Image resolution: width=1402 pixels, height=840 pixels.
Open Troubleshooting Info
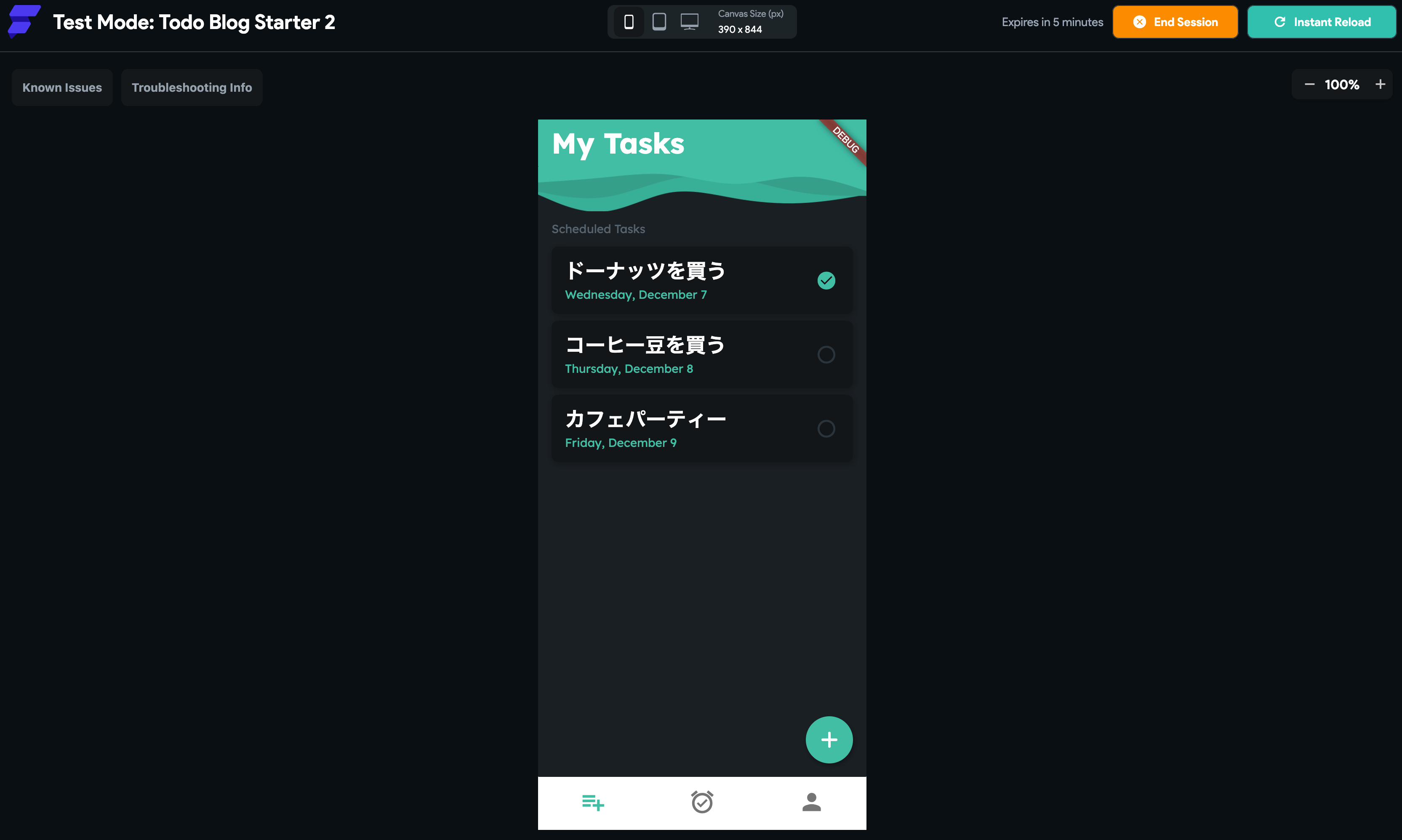coord(192,88)
